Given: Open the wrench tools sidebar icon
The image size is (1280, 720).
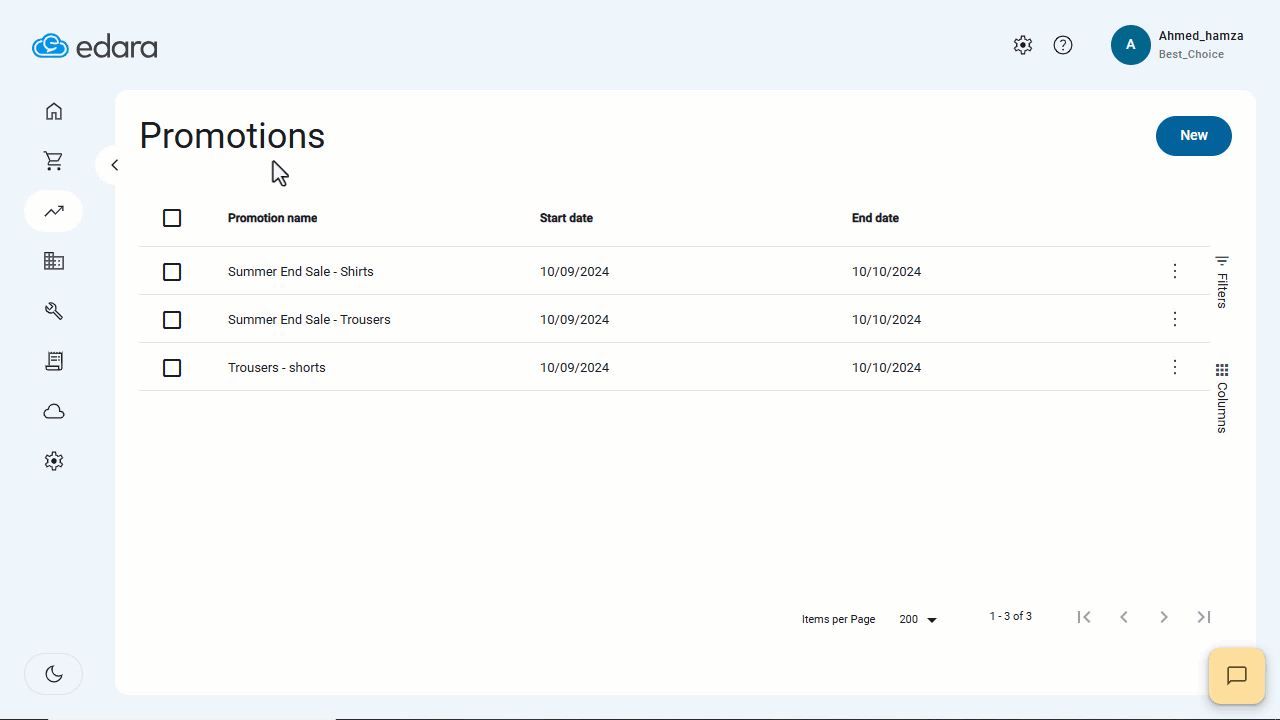Looking at the screenshot, I should click(54, 311).
